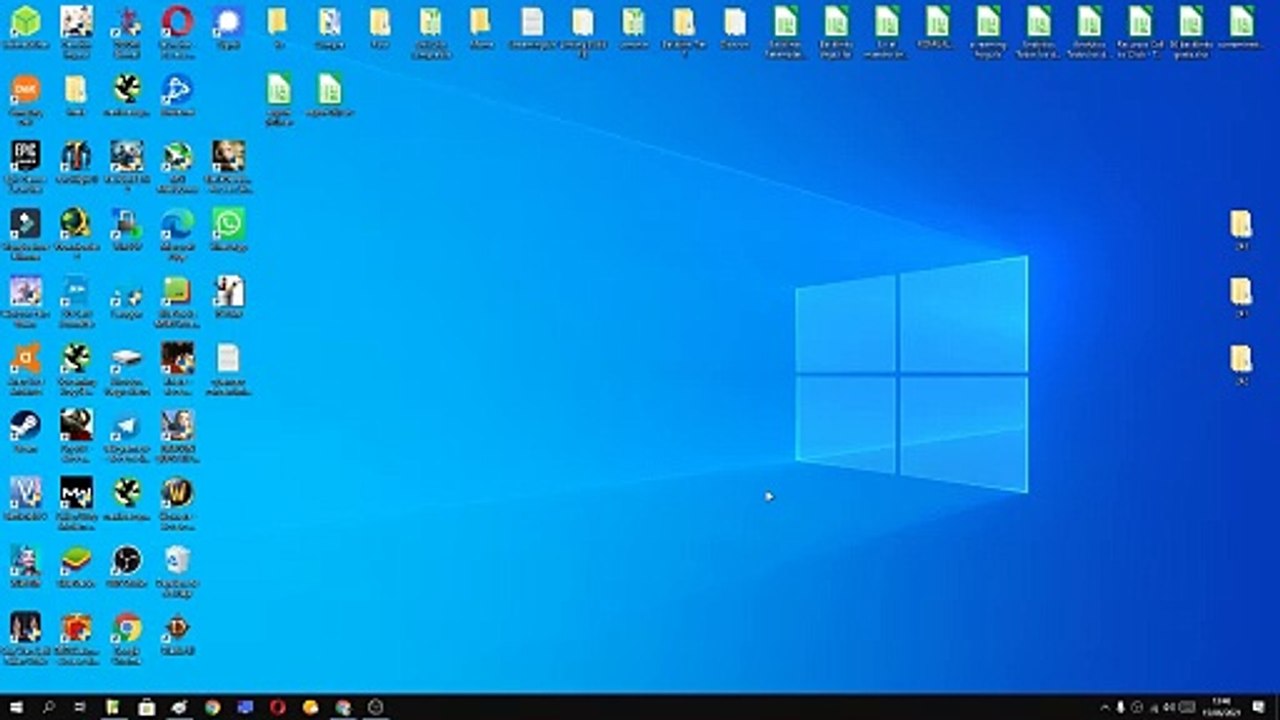Show hidden system tray icons

(x=1105, y=707)
